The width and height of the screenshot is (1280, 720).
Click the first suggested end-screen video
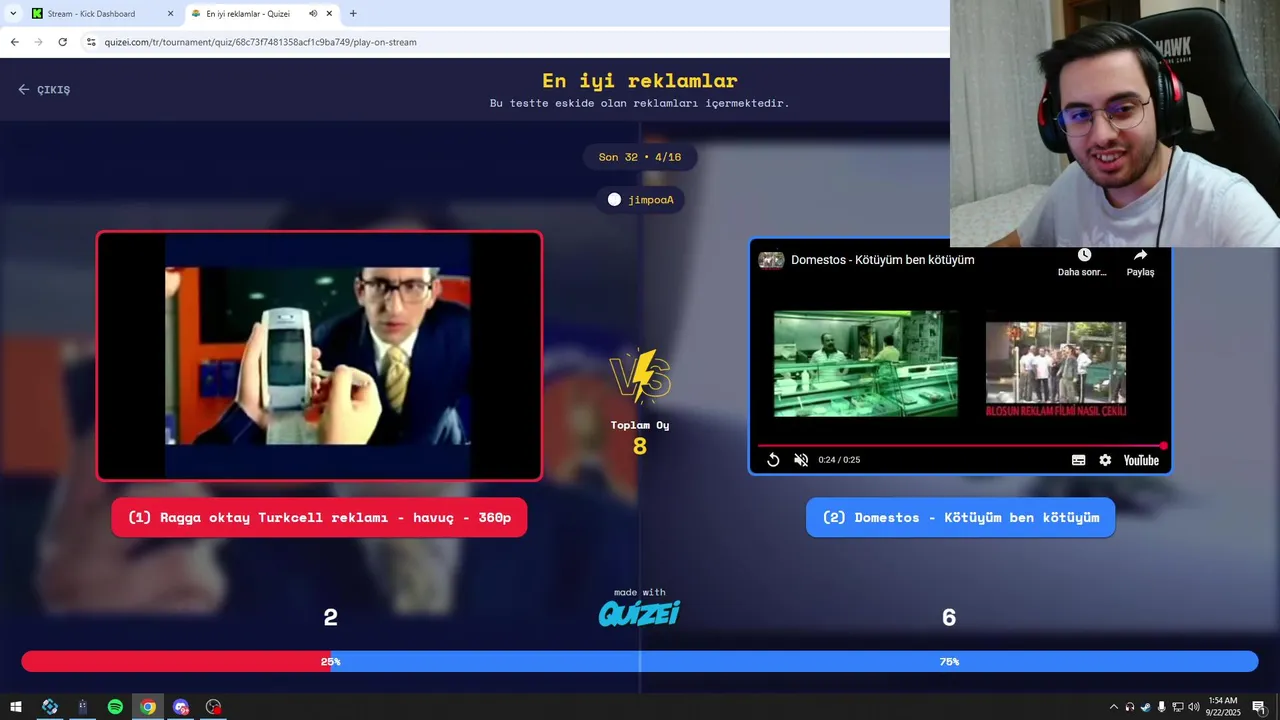[865, 363]
